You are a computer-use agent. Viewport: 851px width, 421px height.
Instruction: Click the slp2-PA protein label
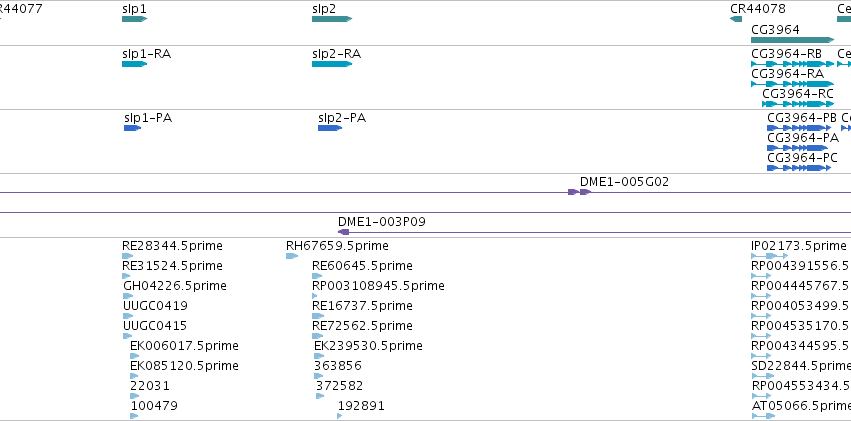tap(342, 118)
